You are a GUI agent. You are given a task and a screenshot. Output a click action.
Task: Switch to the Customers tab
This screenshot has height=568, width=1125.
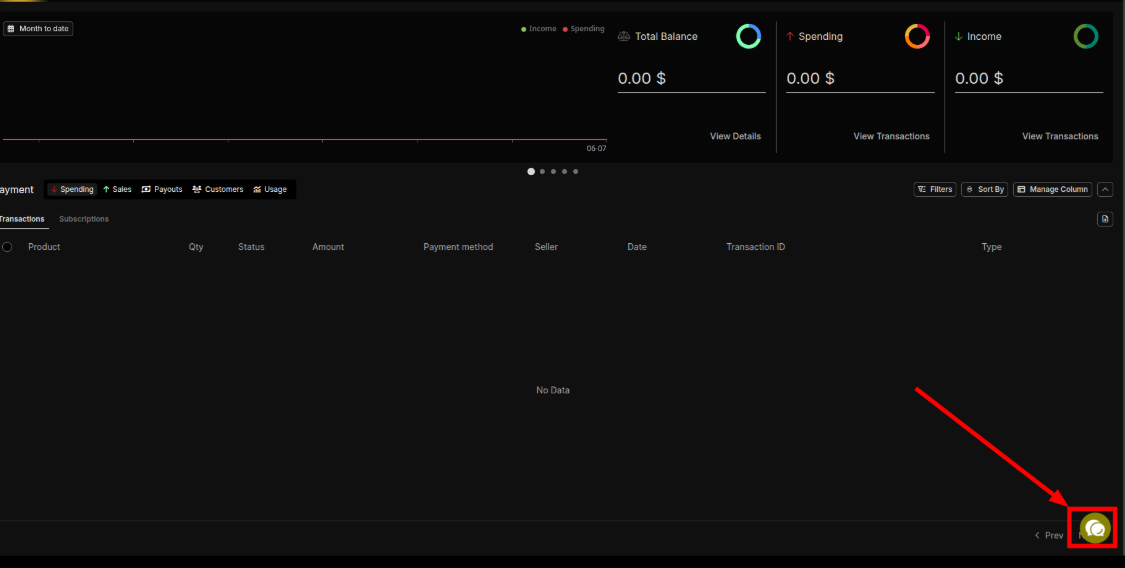pyautogui.click(x=218, y=189)
